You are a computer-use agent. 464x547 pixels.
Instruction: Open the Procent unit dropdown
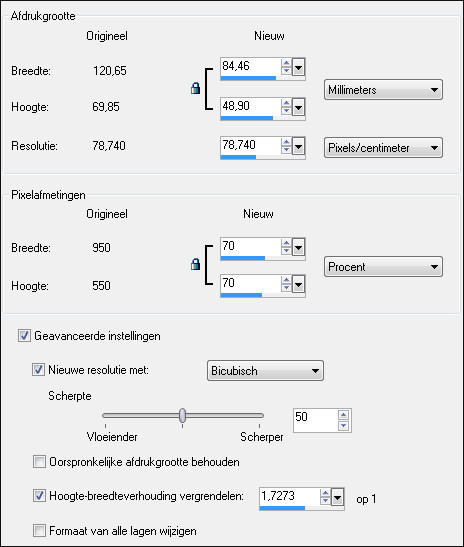pos(383,267)
